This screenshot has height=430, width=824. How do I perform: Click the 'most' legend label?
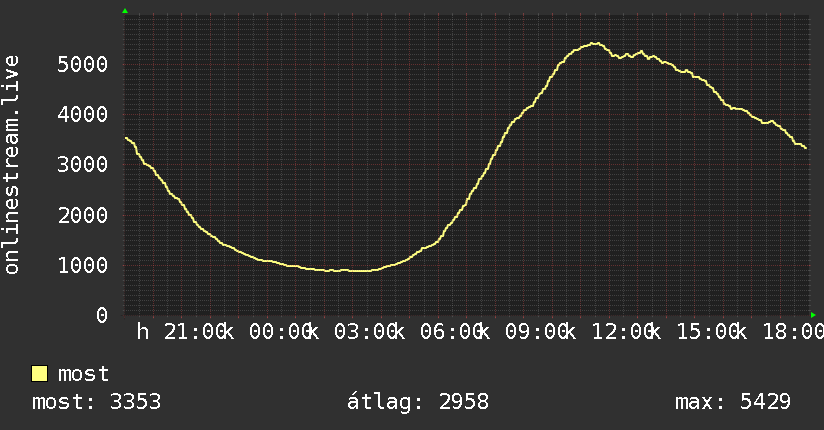tap(83, 374)
